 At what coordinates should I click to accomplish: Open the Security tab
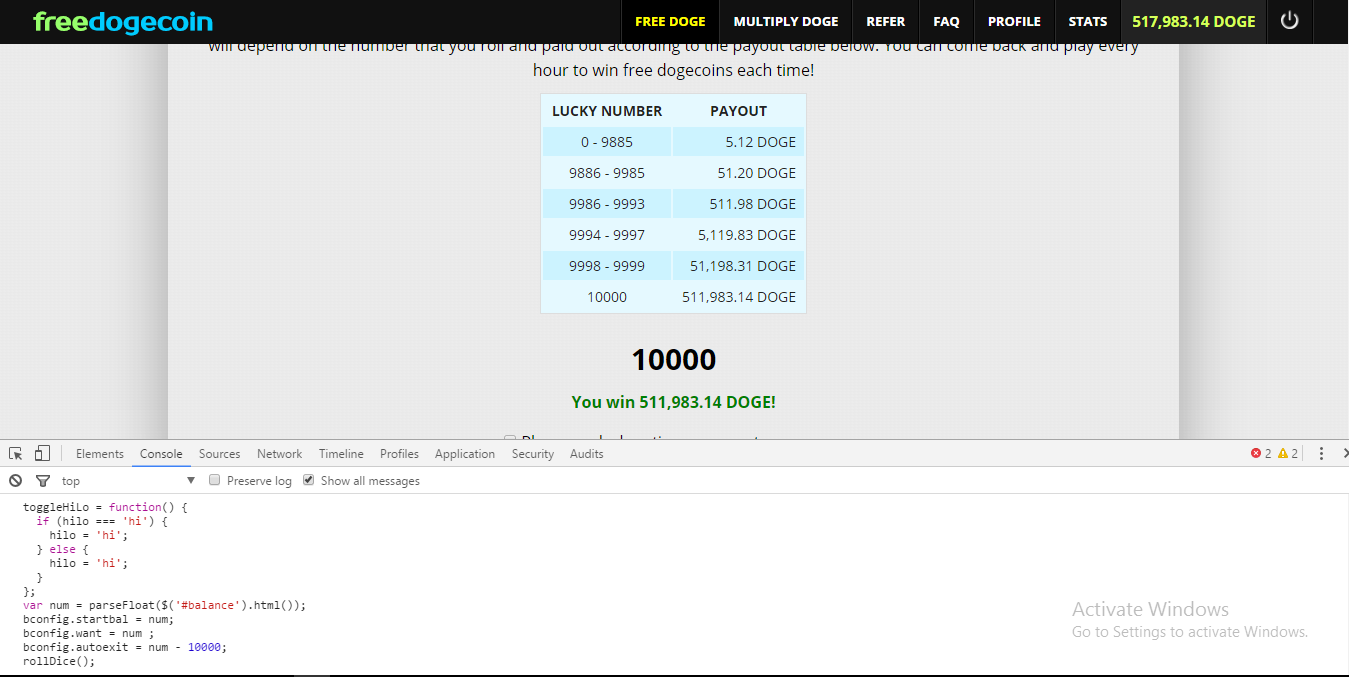533,453
